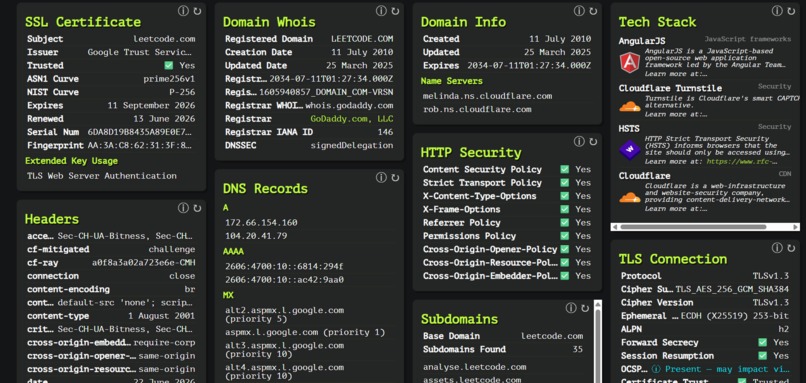Click Referrer Policy checkmark
This screenshot has width=806, height=383.
[564, 223]
